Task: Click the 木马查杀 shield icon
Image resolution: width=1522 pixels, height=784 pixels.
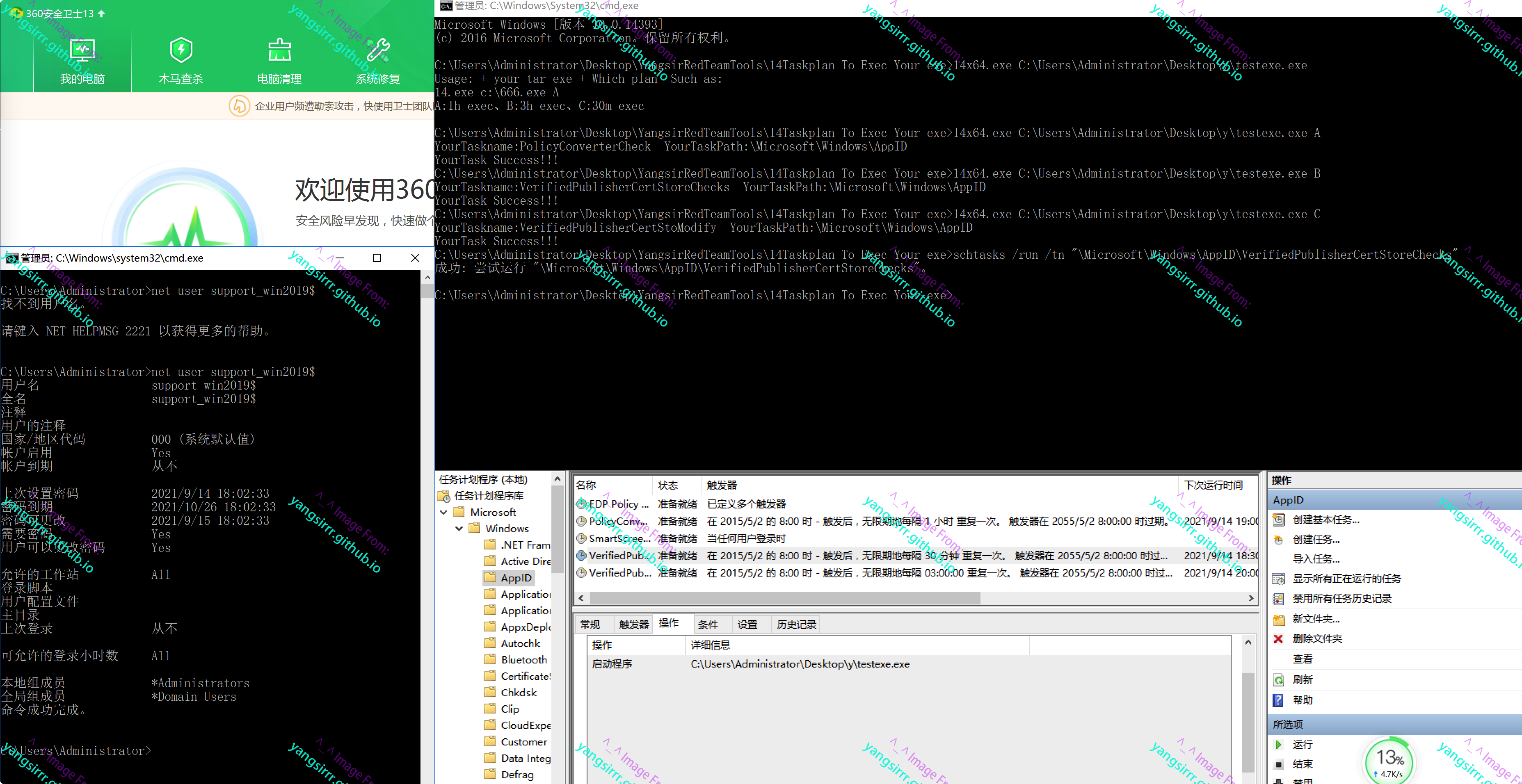Action: coord(181,51)
